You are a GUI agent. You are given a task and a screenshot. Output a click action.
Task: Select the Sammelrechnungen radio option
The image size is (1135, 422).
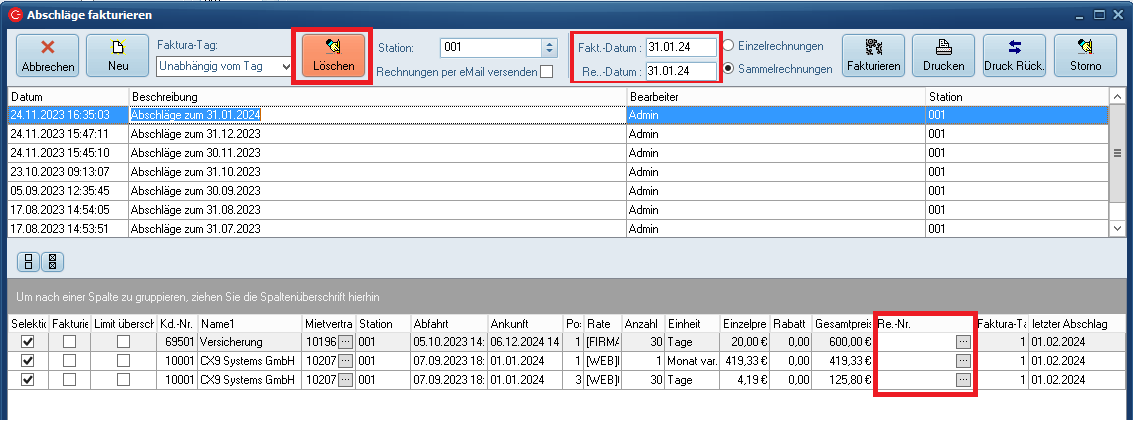(729, 69)
